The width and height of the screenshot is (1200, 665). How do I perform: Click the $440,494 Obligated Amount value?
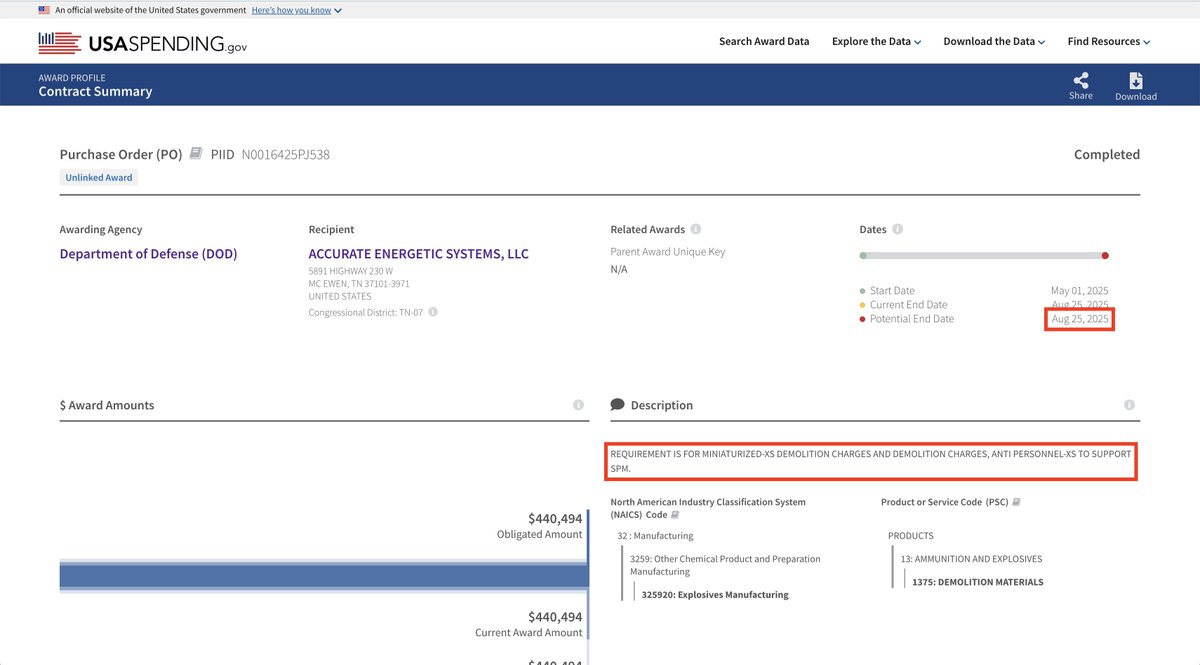[x=555, y=519]
